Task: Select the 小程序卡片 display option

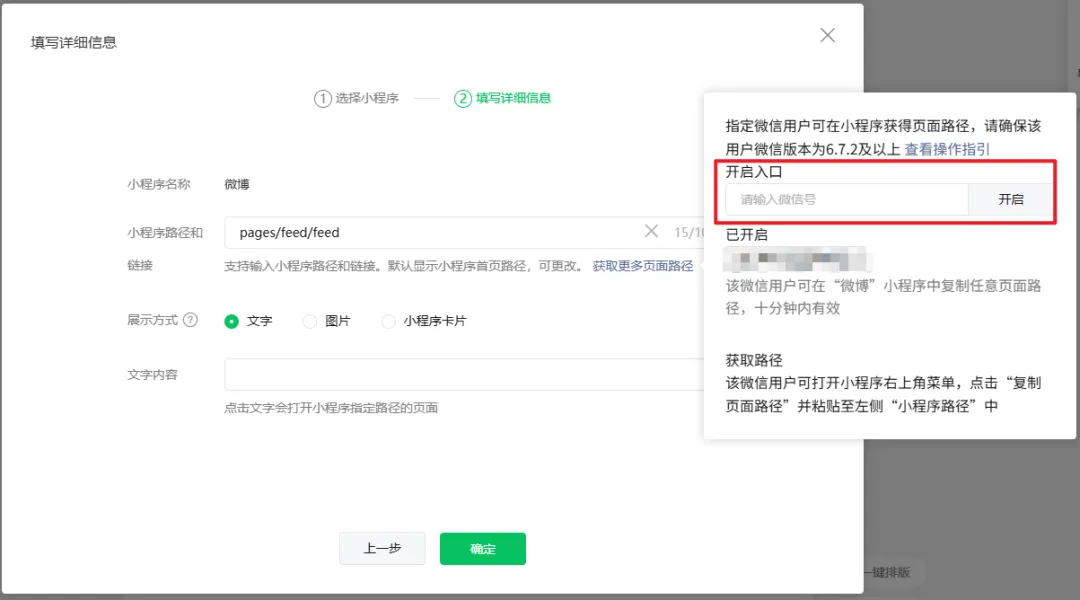Action: pos(388,321)
